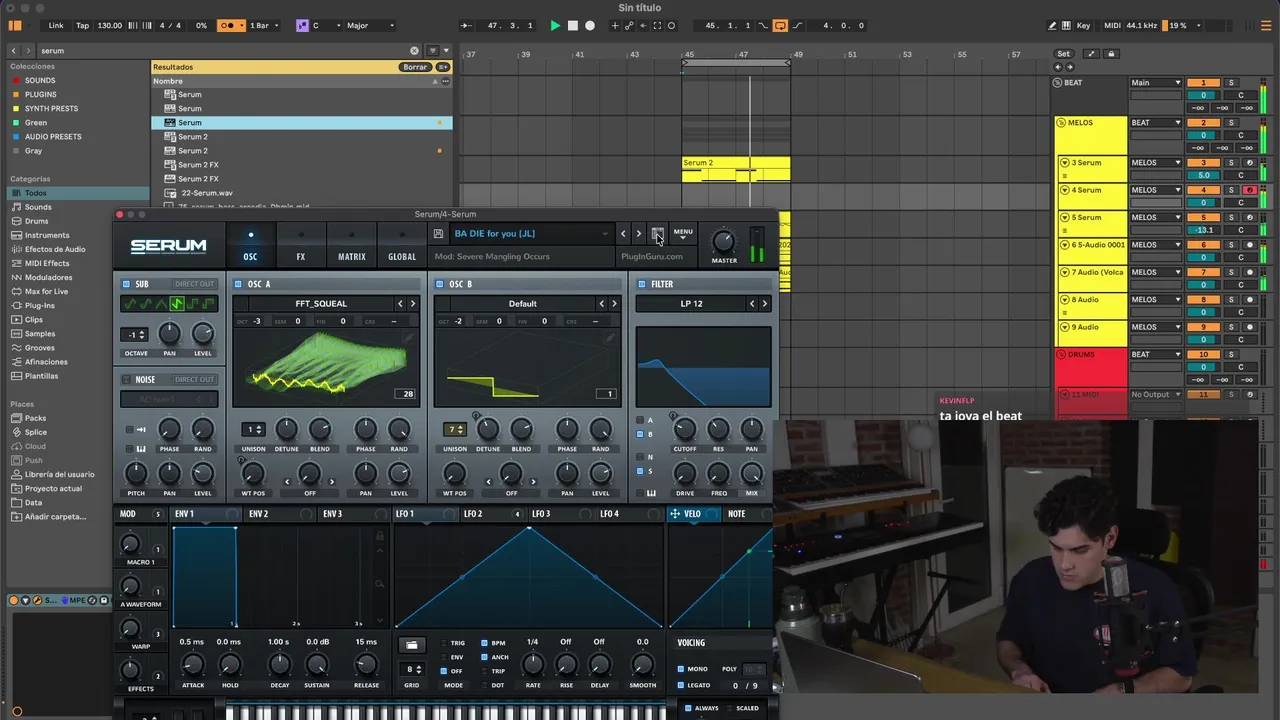Open OSC A wavetable editor pencil
The height and width of the screenshot is (720, 1280).
[x=408, y=338]
